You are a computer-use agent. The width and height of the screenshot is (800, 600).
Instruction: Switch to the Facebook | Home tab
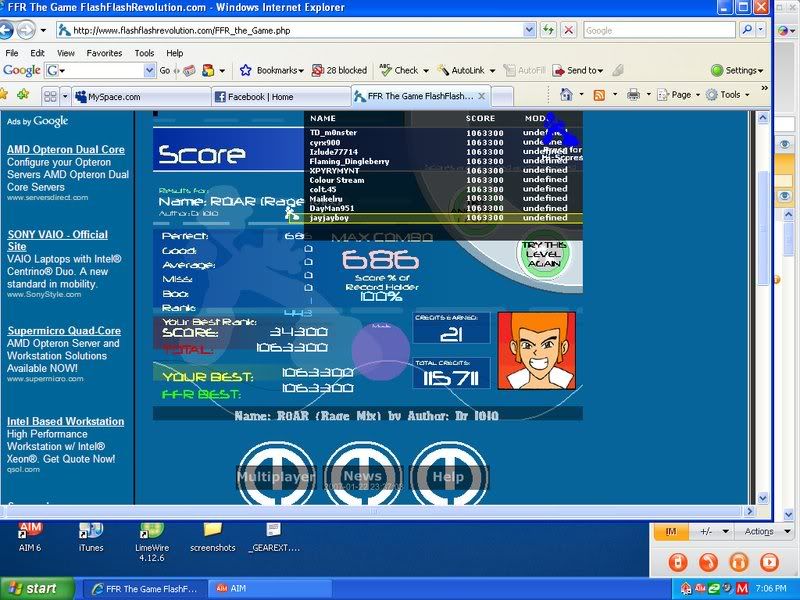click(281, 97)
